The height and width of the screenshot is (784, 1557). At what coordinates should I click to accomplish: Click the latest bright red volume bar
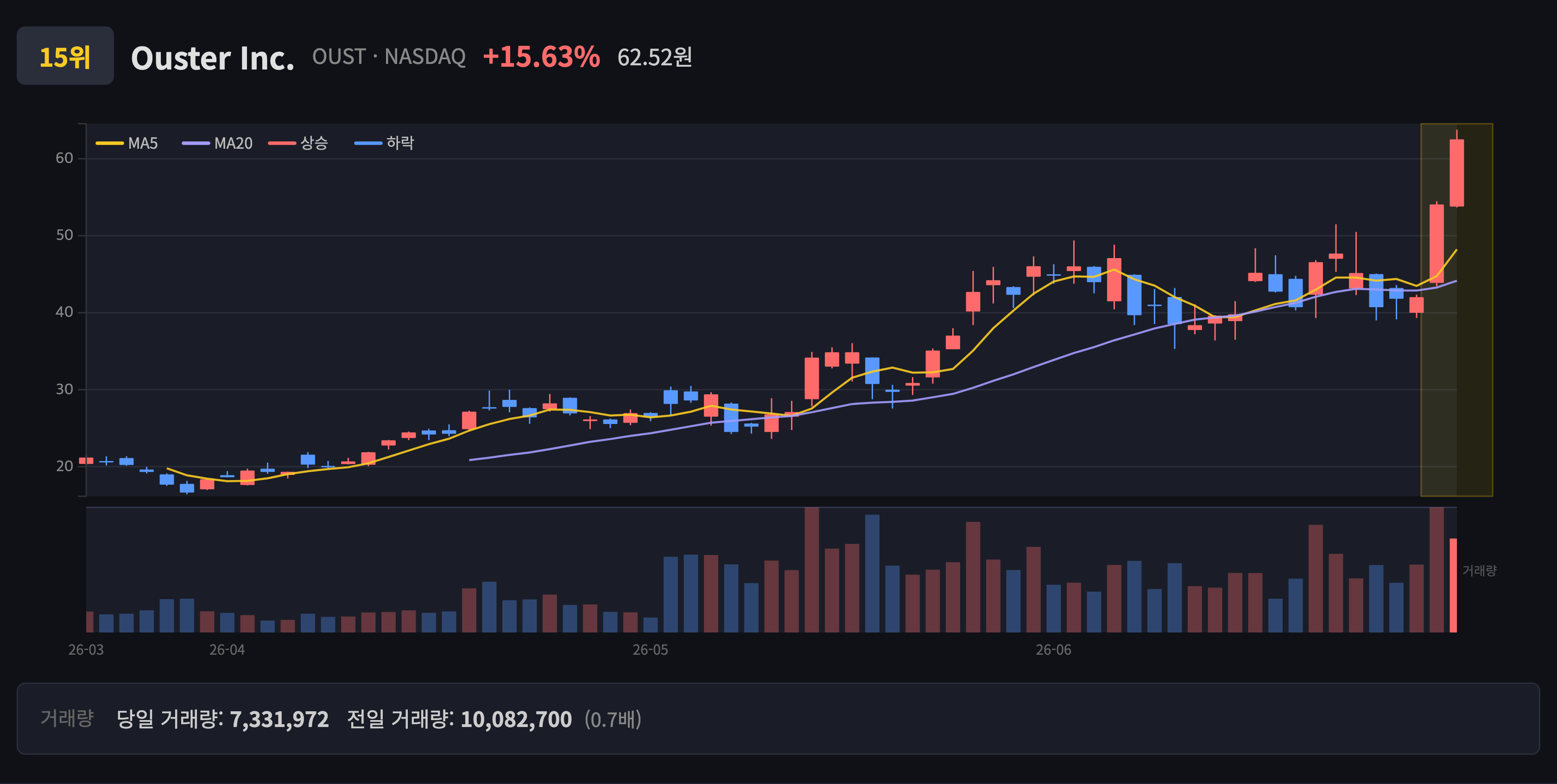click(x=1453, y=585)
